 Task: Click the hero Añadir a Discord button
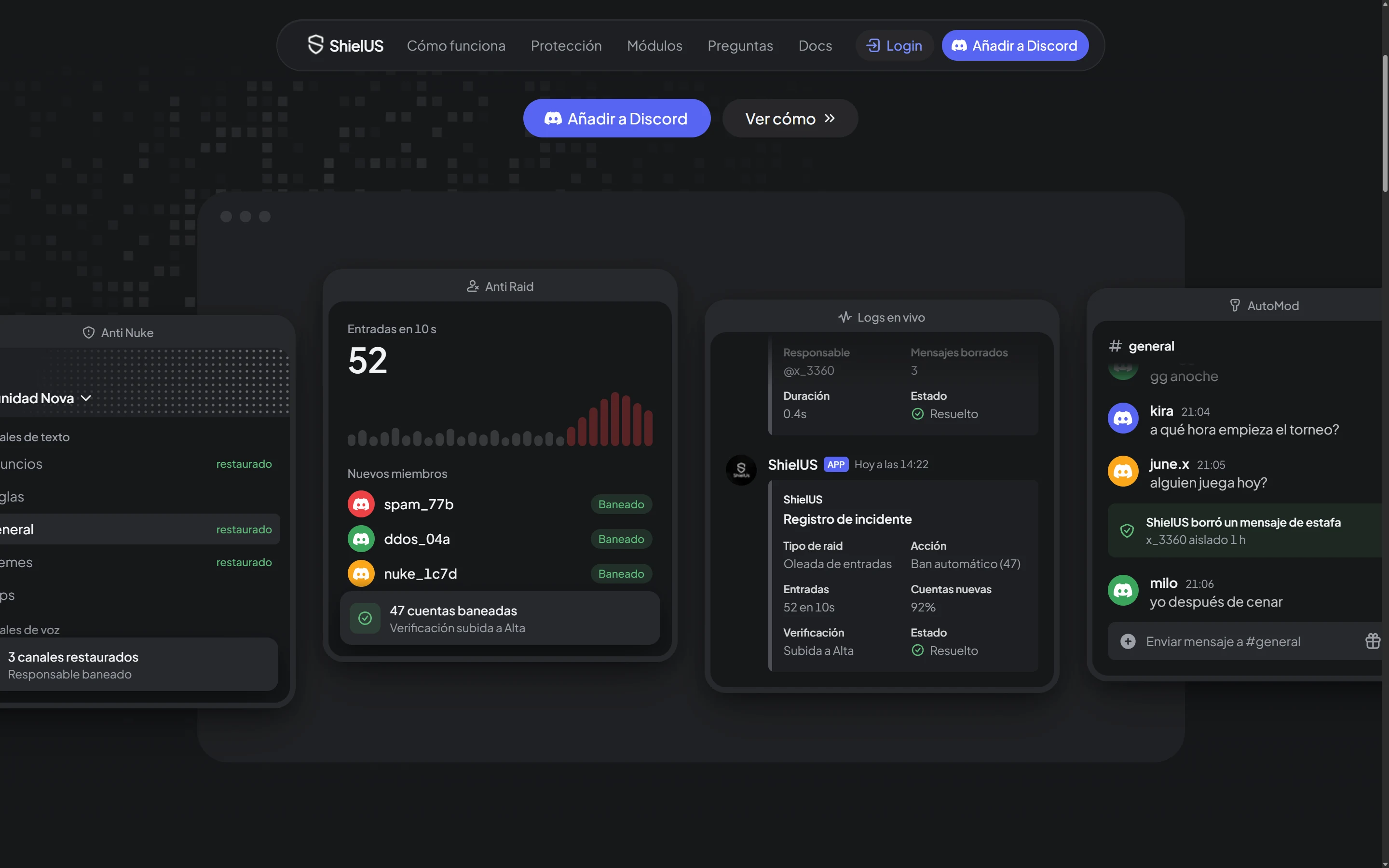(x=616, y=118)
